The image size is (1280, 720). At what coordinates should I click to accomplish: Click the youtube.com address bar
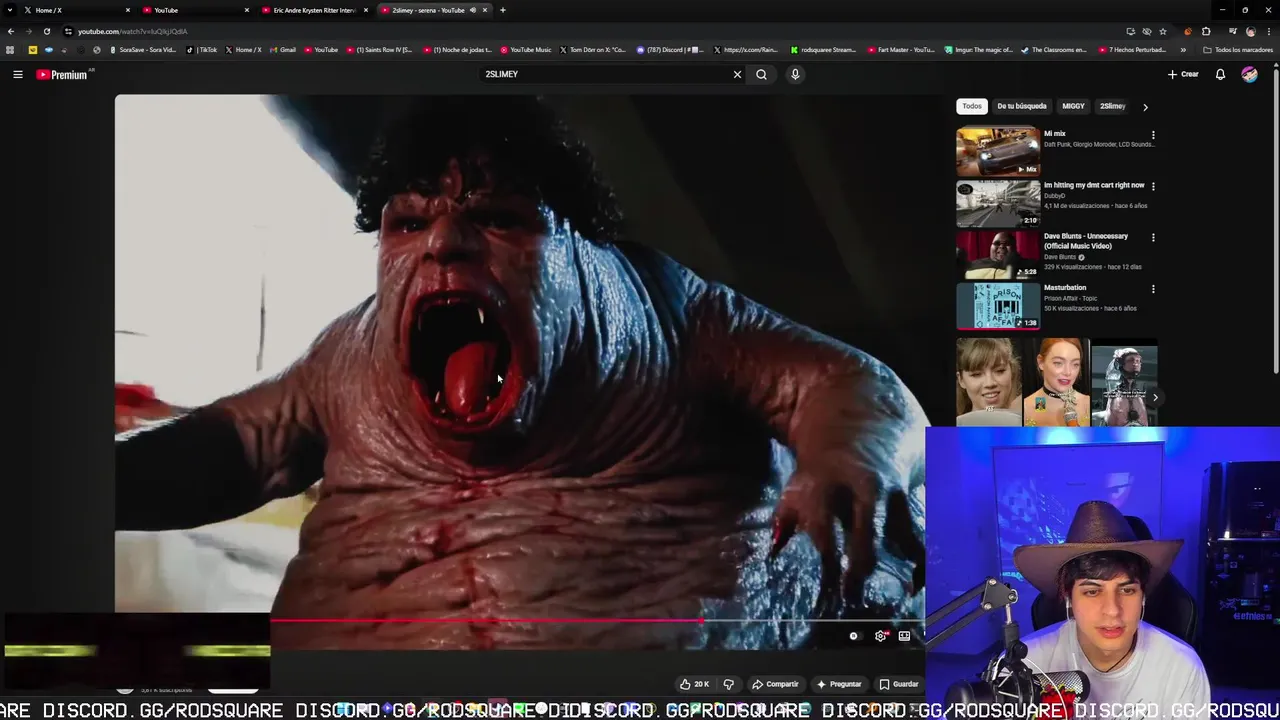tap(590, 31)
